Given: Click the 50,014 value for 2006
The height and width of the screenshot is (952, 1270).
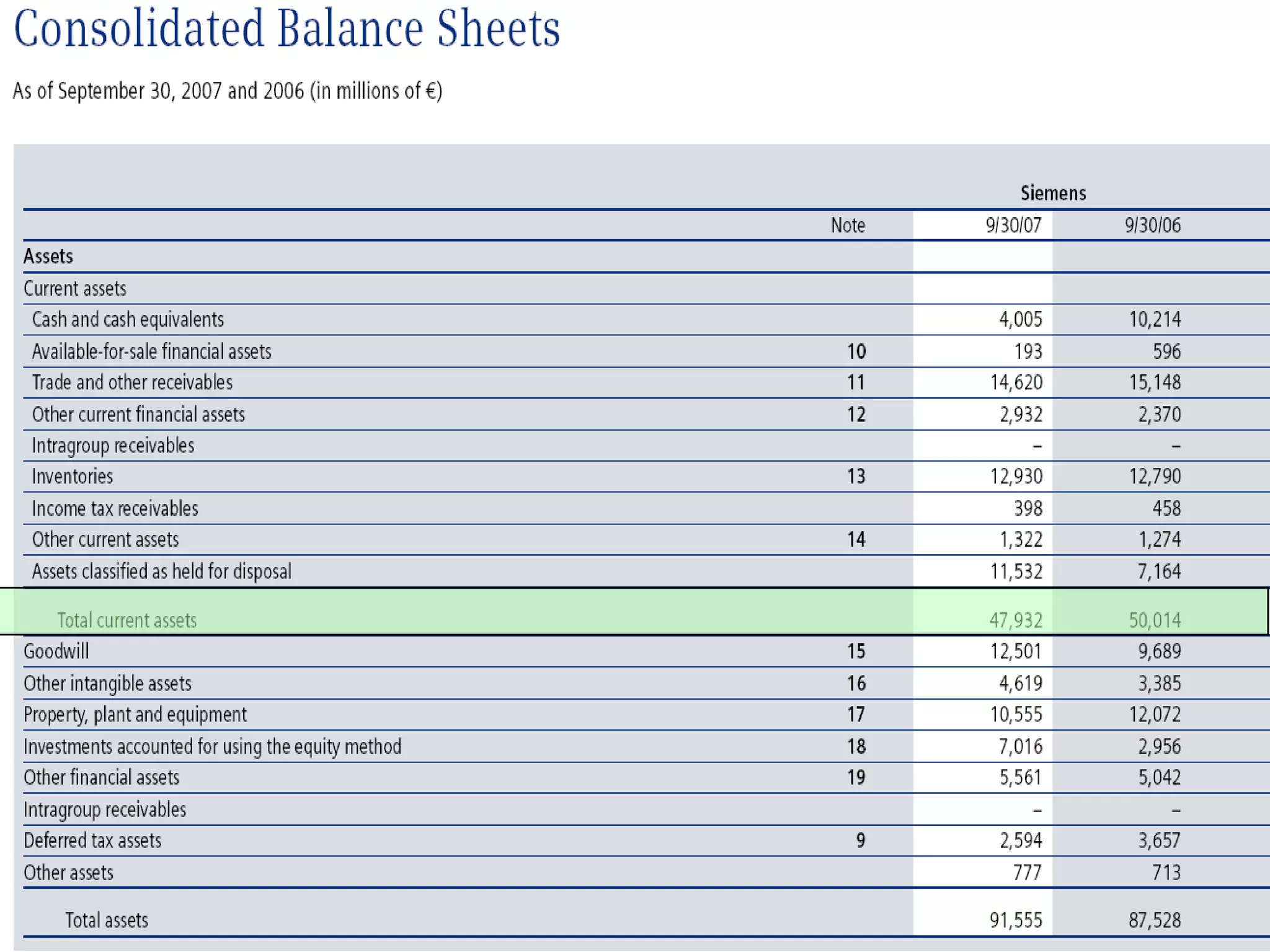Looking at the screenshot, I should [x=1154, y=620].
